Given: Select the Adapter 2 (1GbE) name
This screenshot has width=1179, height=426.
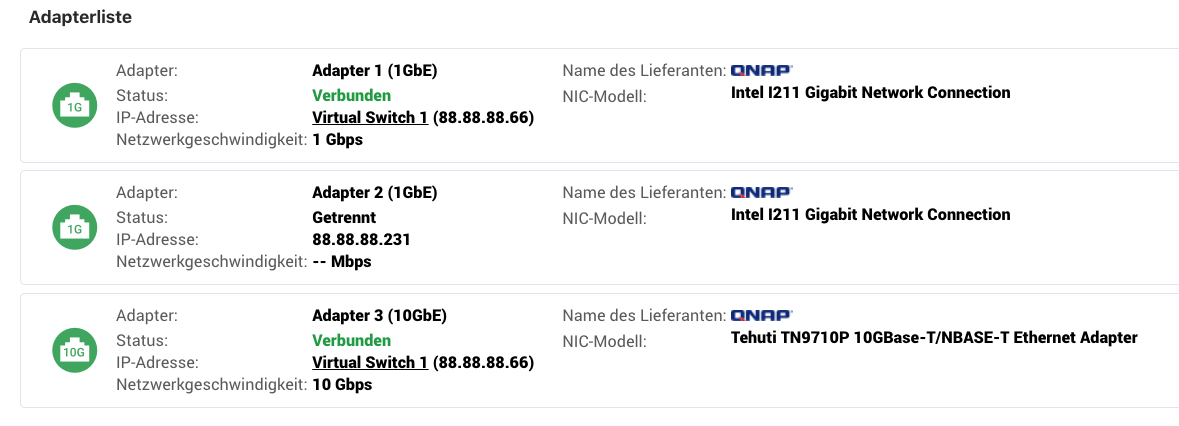Looking at the screenshot, I should click(x=374, y=193).
